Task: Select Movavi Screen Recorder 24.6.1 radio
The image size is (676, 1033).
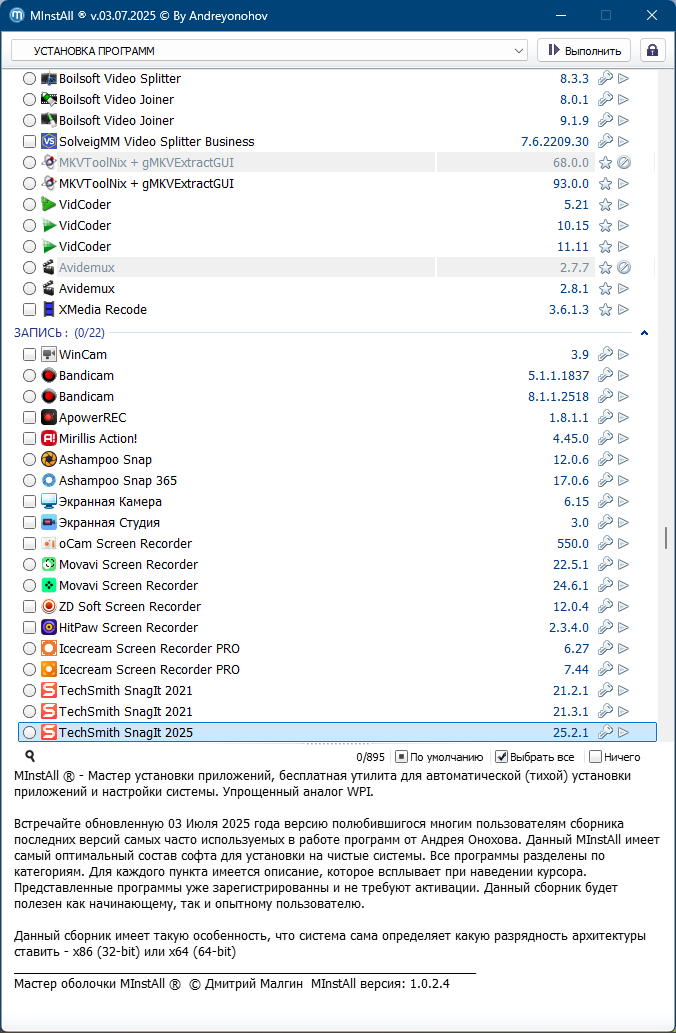Action: (x=29, y=586)
